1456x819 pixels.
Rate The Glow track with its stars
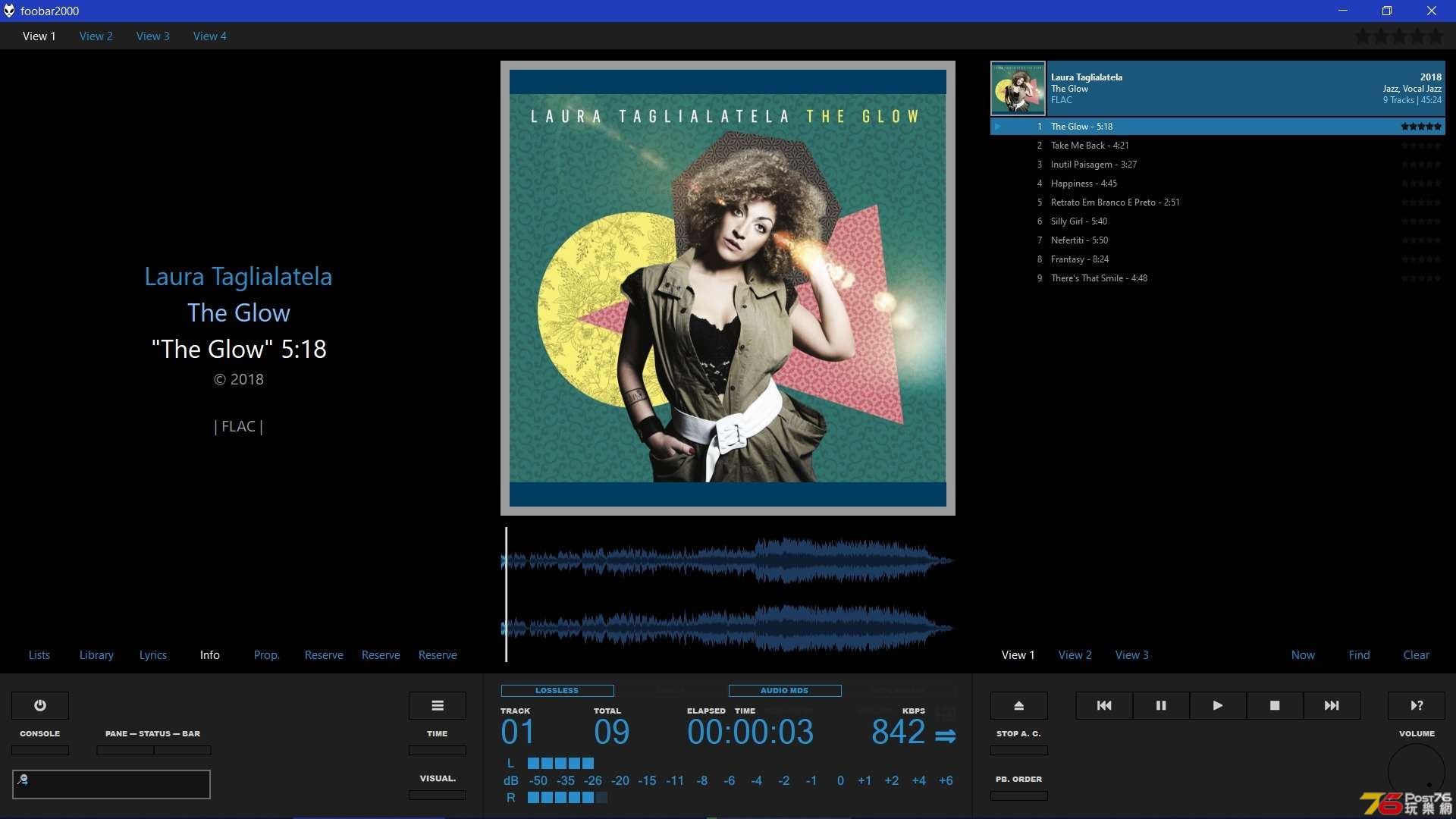tap(1421, 127)
